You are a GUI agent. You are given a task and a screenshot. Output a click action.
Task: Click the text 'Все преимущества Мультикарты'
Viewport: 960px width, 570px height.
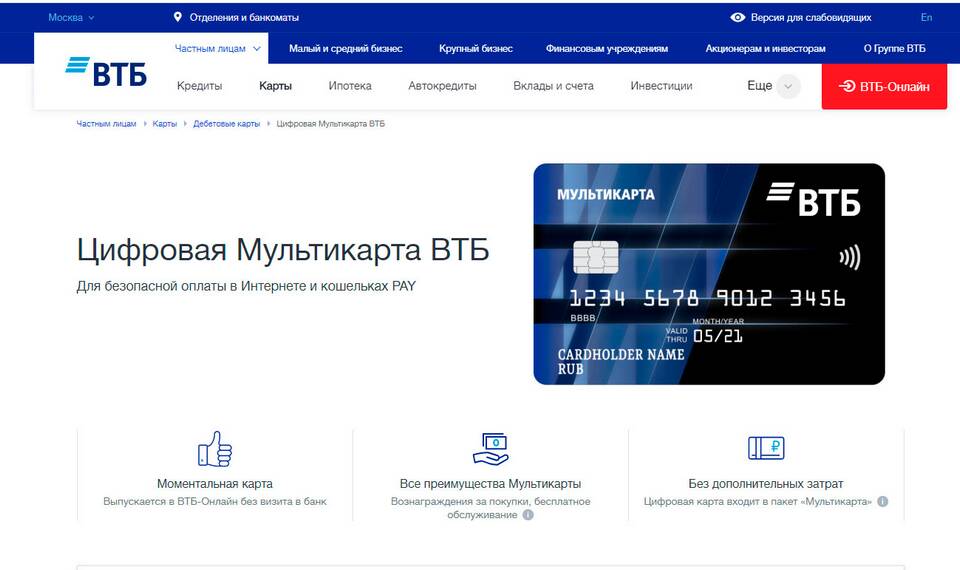pos(490,484)
